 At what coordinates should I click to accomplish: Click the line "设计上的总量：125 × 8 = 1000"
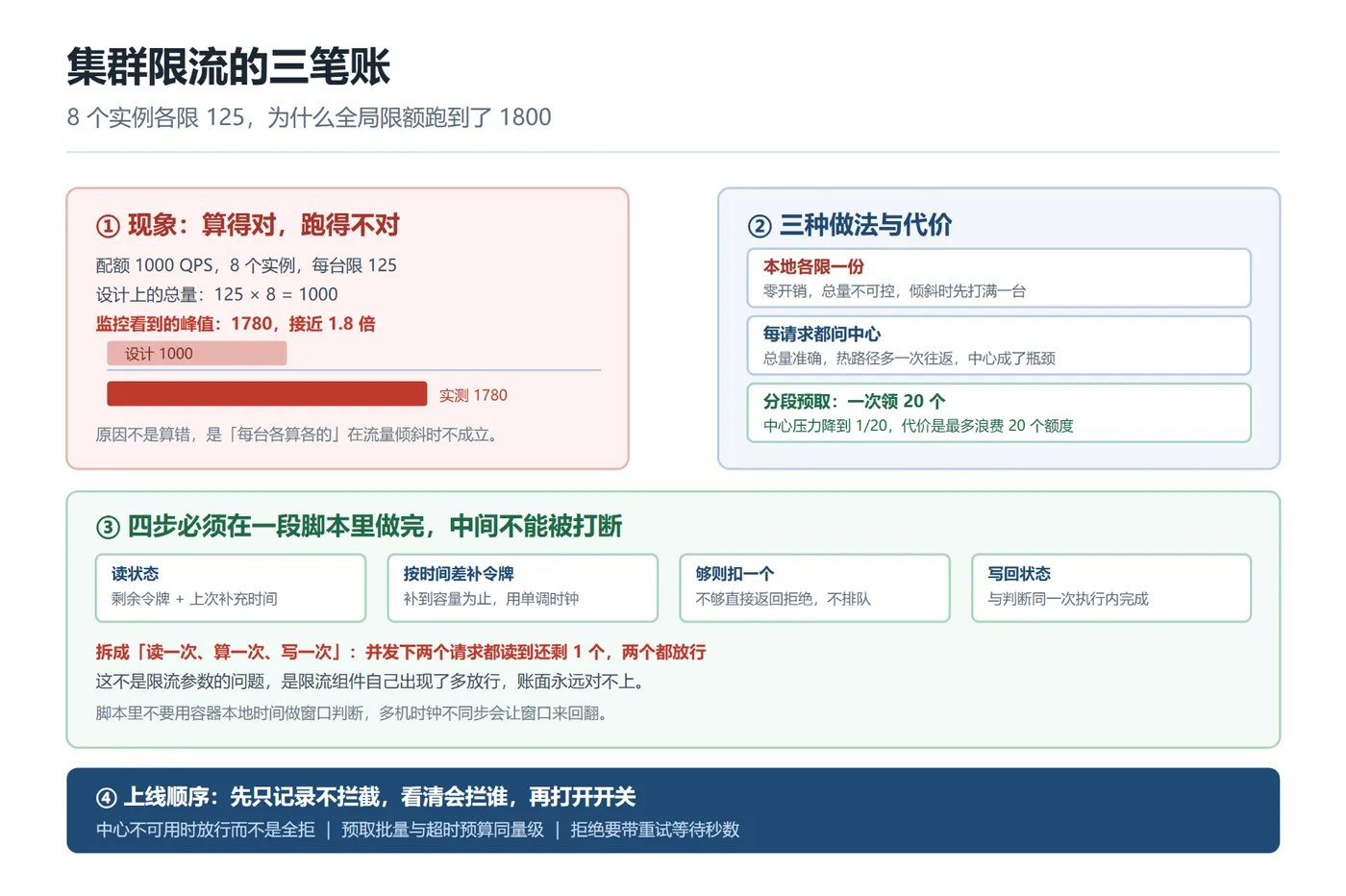coord(216,294)
